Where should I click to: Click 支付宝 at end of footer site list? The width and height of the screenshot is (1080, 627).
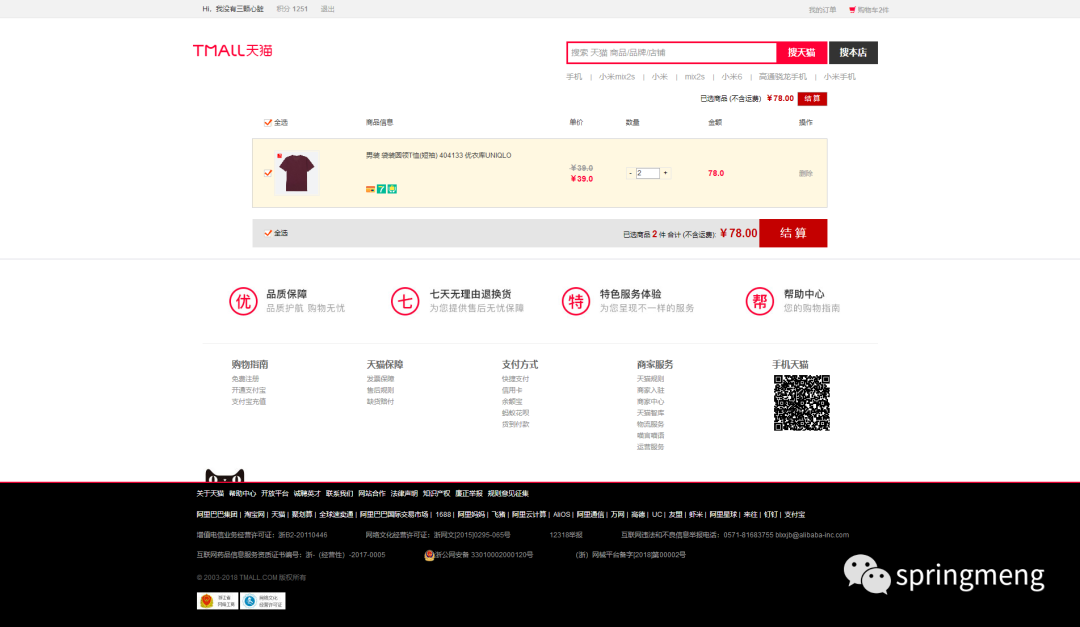(x=794, y=515)
